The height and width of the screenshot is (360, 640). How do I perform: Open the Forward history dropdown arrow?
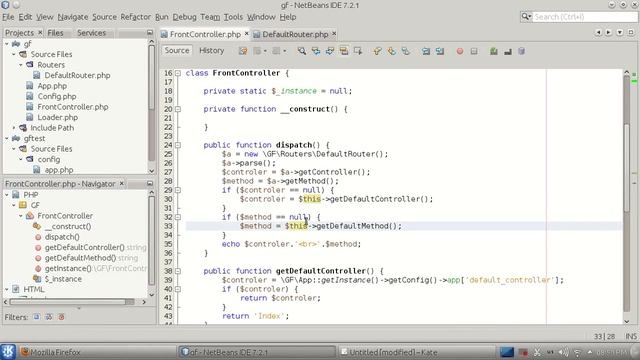point(284,51)
